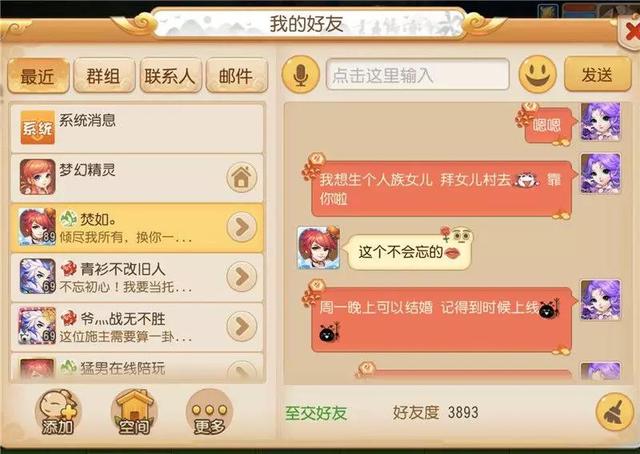The image size is (640, 454).
Task: Select the 猛男在线陪玩 friend entry
Action: (x=137, y=369)
